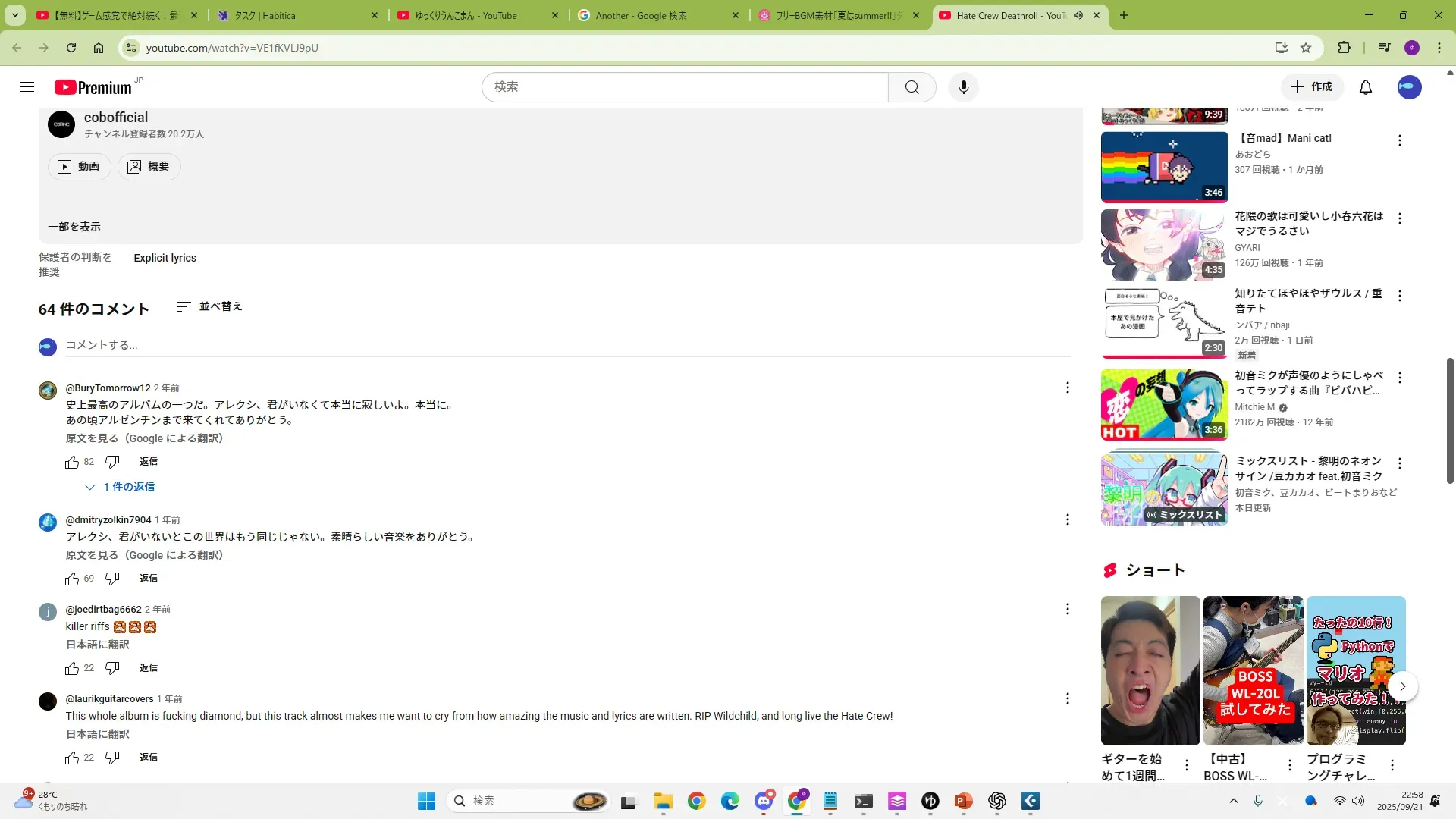This screenshot has width=1456, height=819.
Task: Open the notifications bell
Action: 1365,87
